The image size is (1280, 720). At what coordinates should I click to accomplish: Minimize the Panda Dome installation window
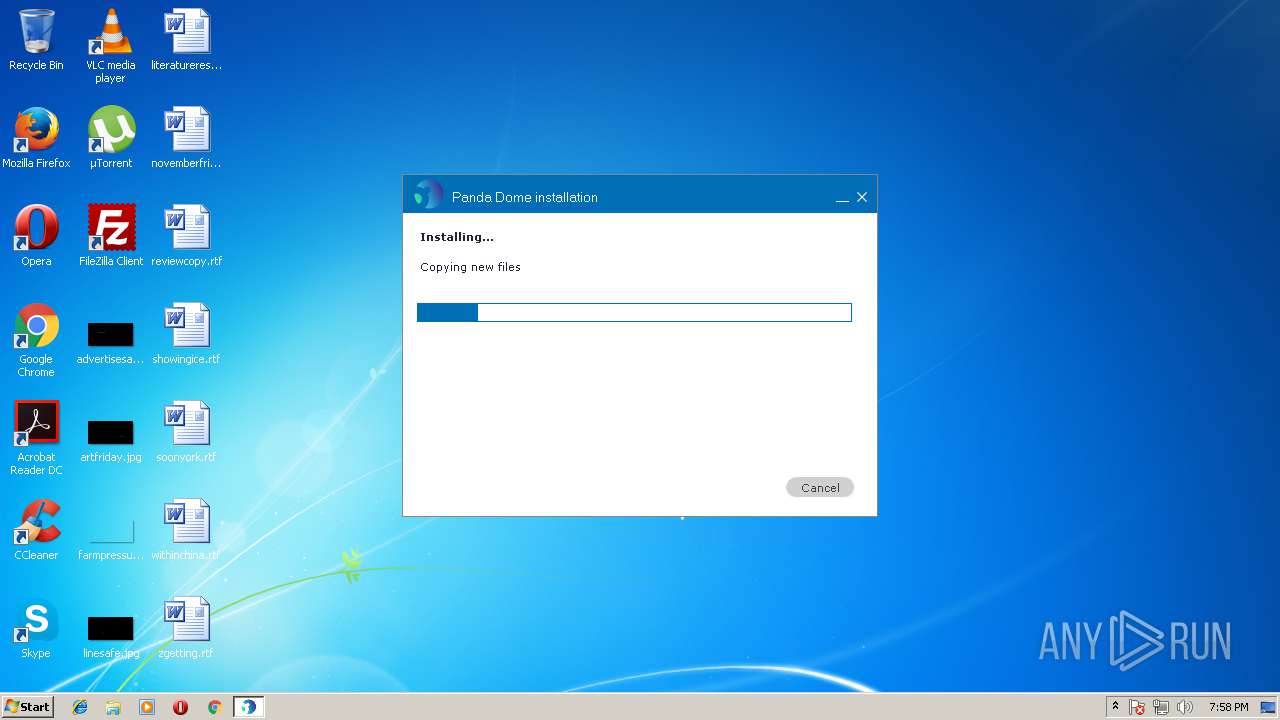pos(842,198)
